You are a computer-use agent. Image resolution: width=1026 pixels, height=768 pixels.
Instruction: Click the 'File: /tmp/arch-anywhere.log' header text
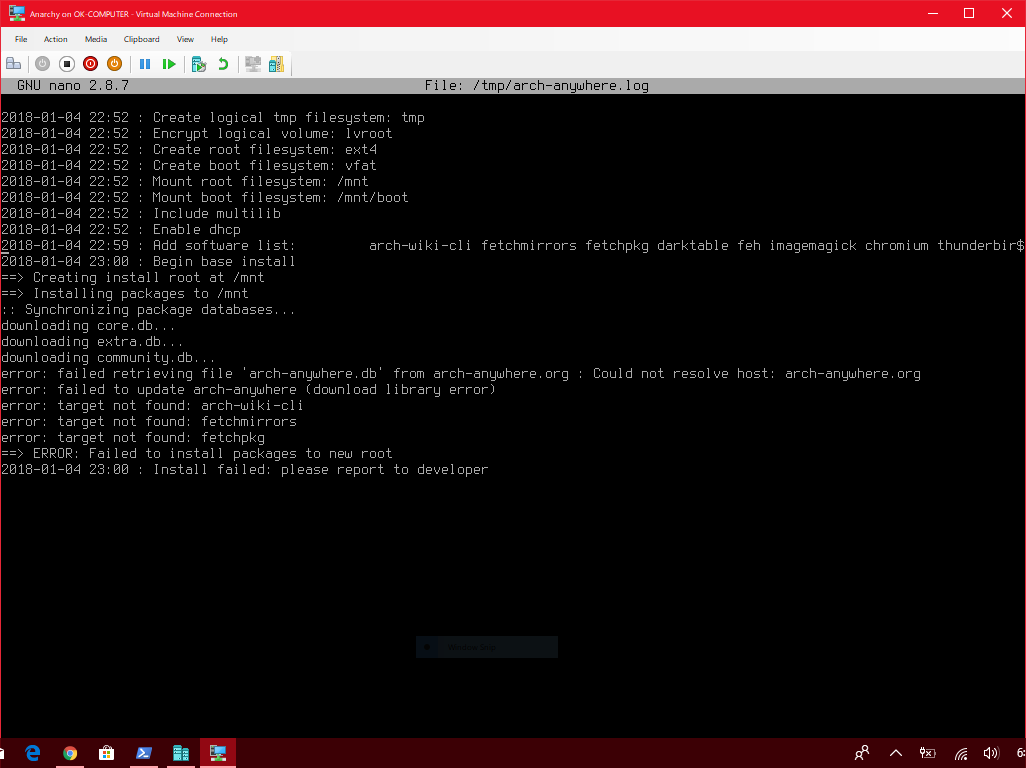click(537, 86)
